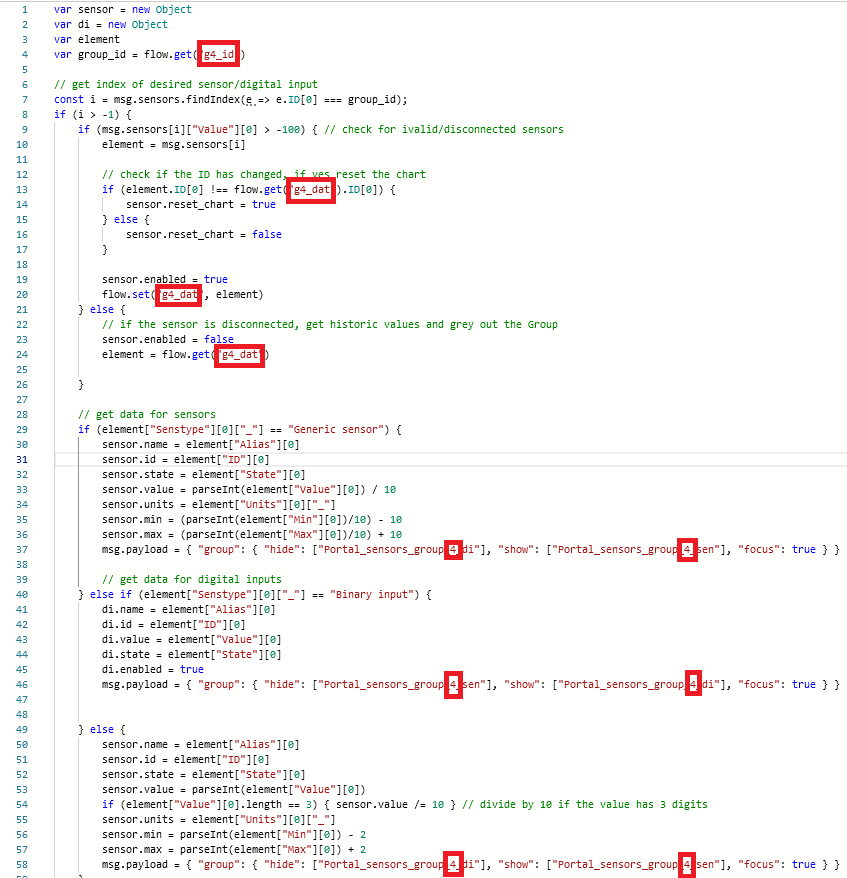
Task: Click the "Generic sensor" string on line 29
Action: click(x=336, y=429)
